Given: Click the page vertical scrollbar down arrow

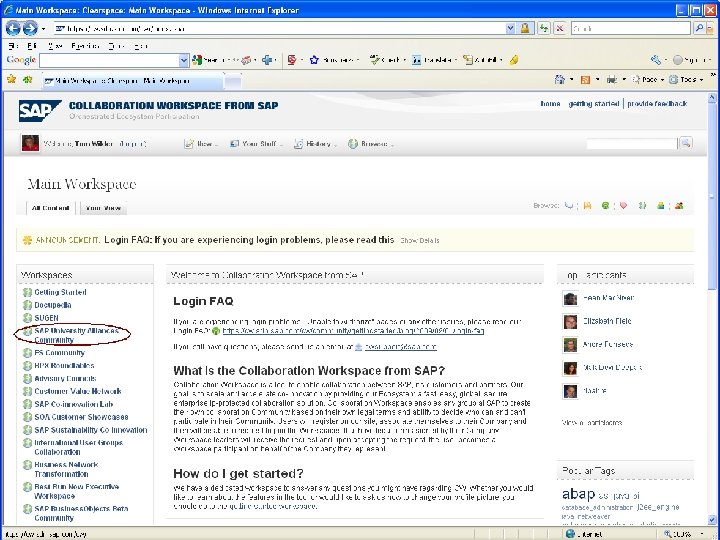Looking at the screenshot, I should click(712, 520).
